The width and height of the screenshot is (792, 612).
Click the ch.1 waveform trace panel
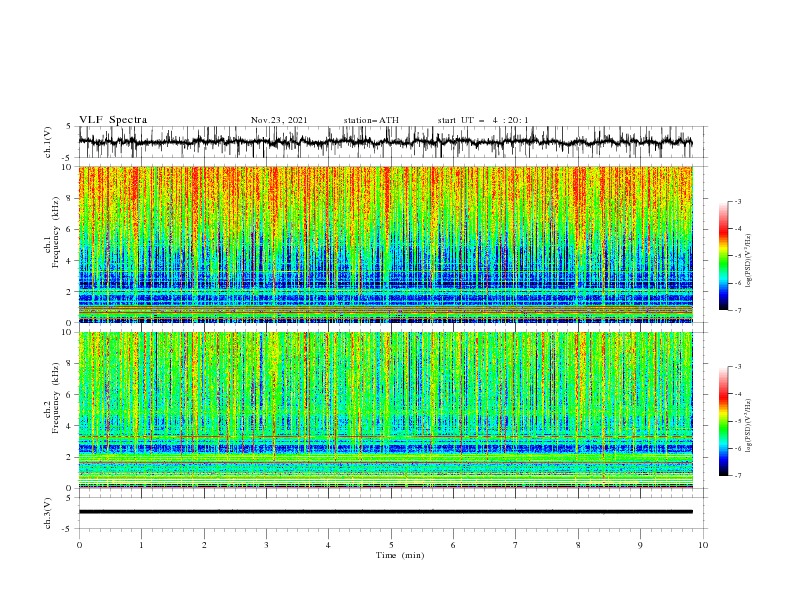392,142
